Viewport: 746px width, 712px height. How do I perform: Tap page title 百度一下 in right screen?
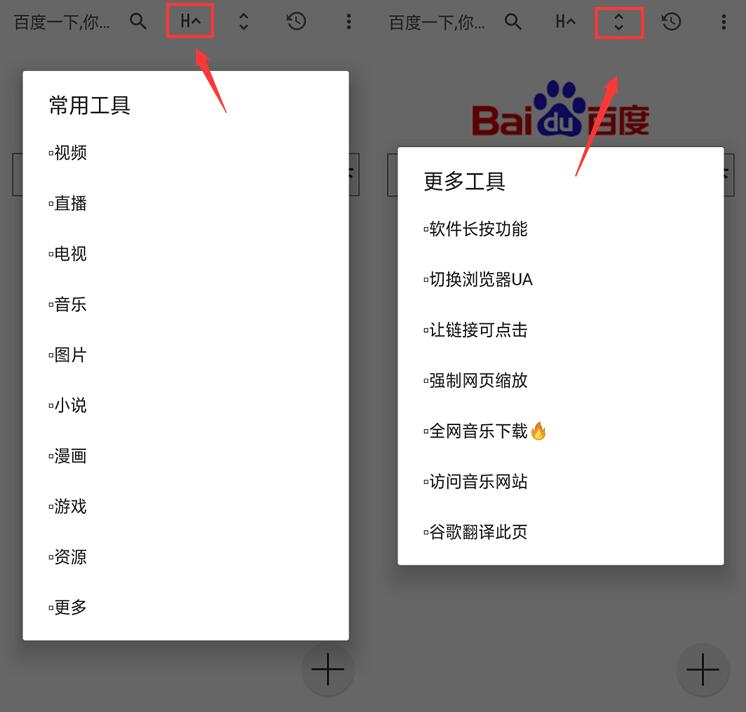tap(437, 22)
